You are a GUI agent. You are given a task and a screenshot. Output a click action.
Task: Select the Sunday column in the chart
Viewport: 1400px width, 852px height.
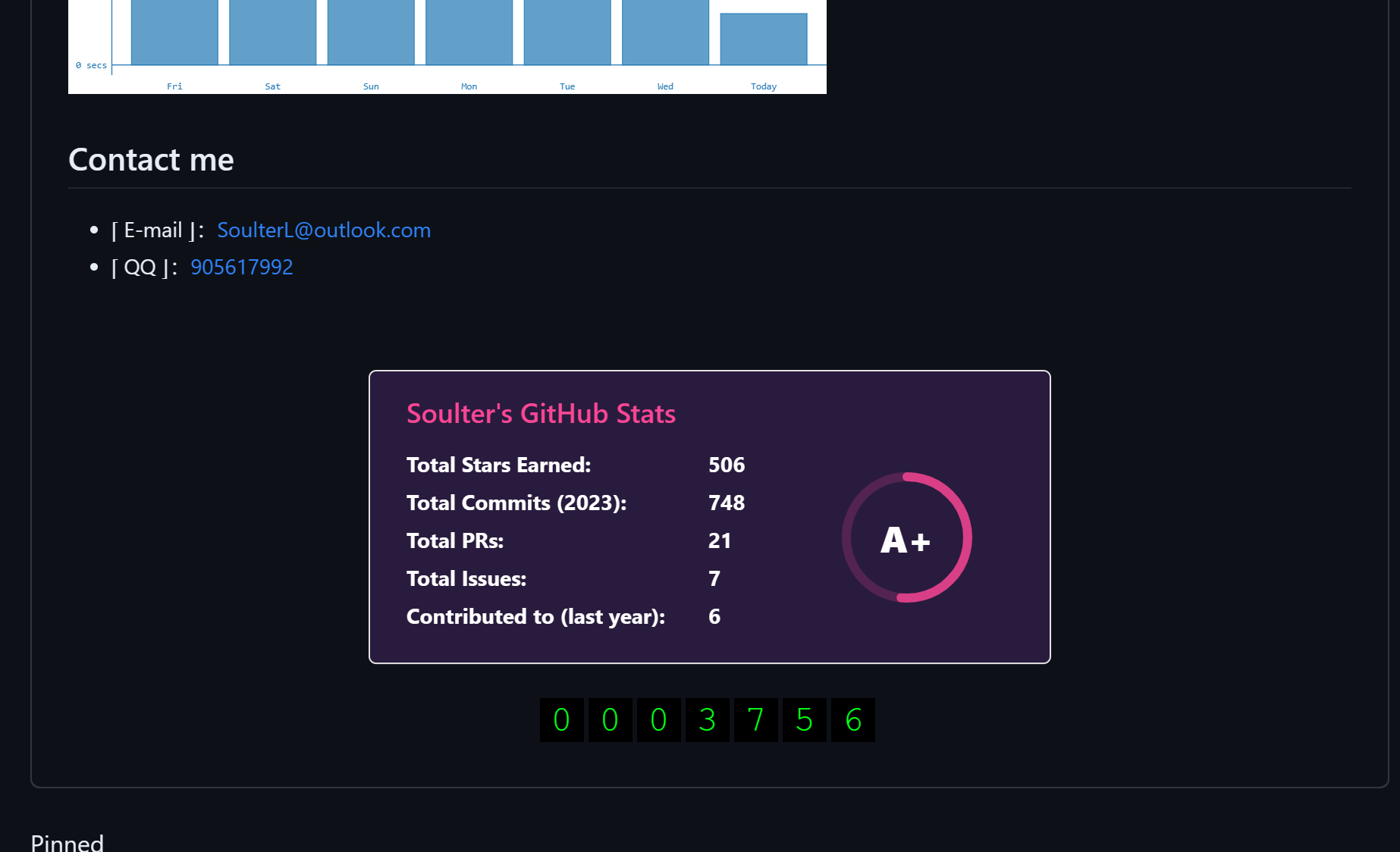pos(370,32)
